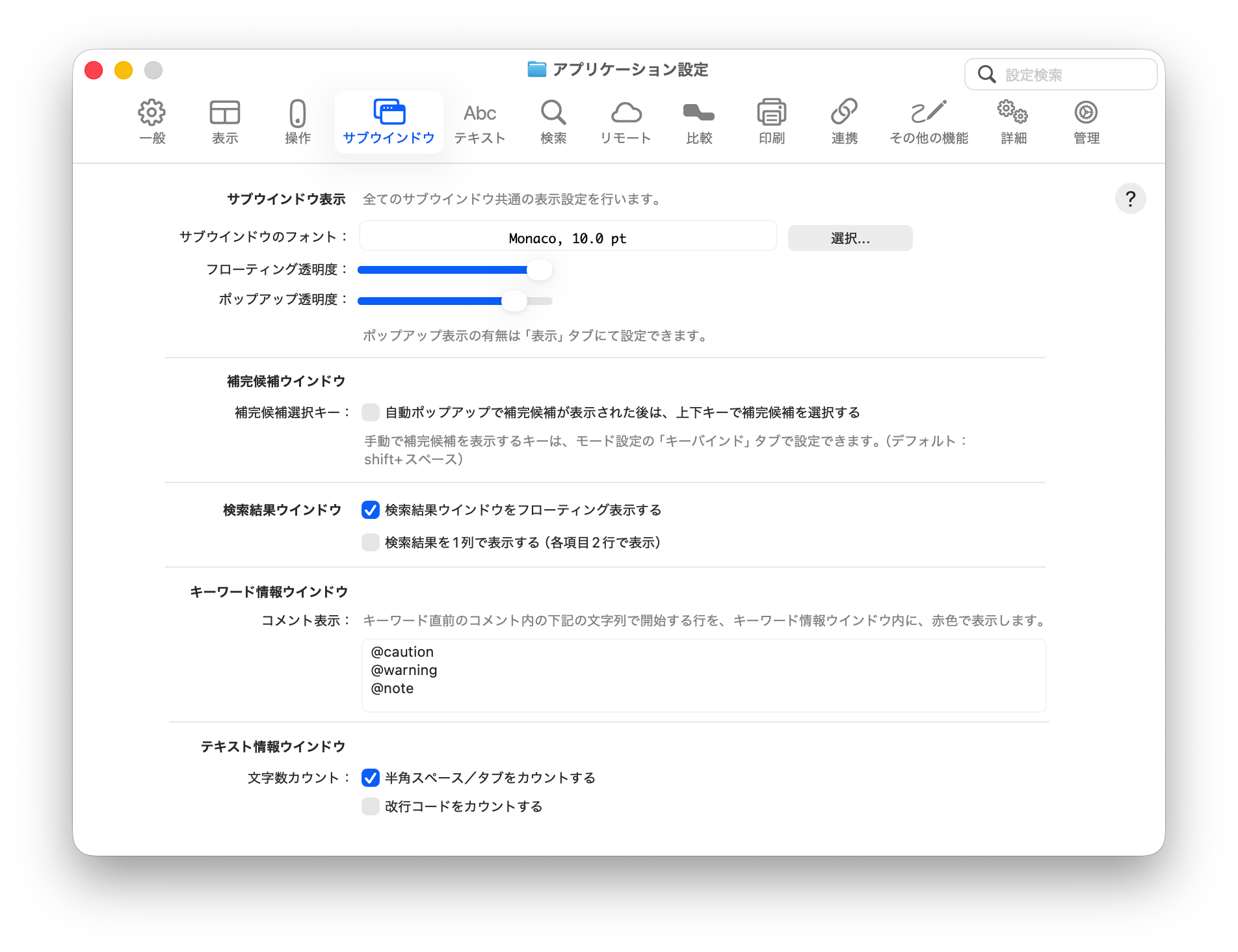Click the 選択... font button
The image size is (1238, 952).
pos(850,238)
